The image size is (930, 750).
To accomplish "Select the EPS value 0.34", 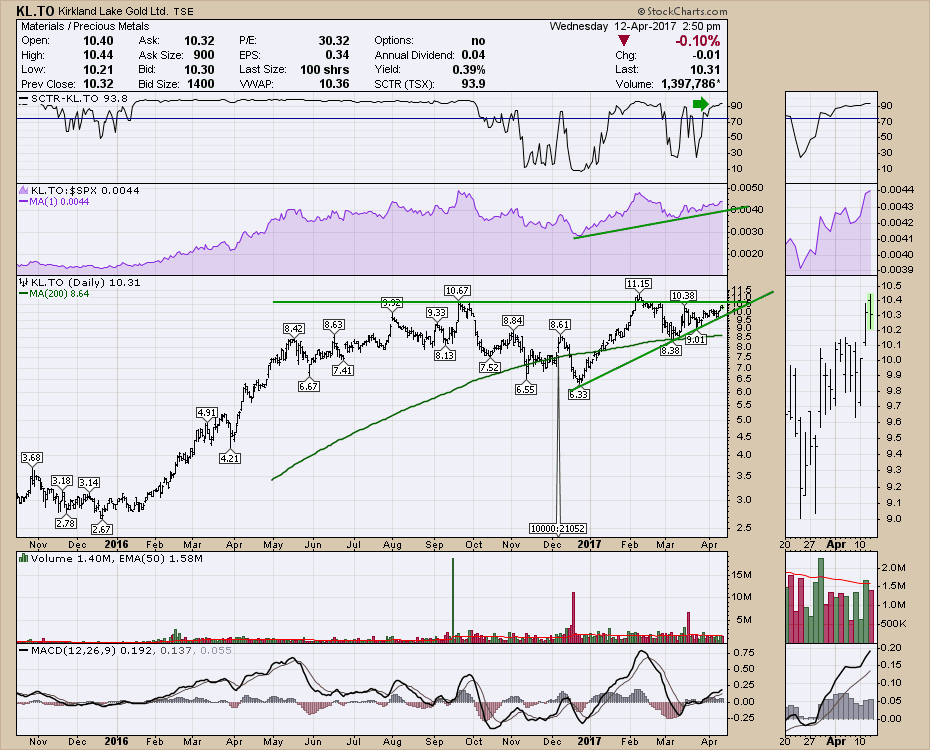I will [x=337, y=55].
